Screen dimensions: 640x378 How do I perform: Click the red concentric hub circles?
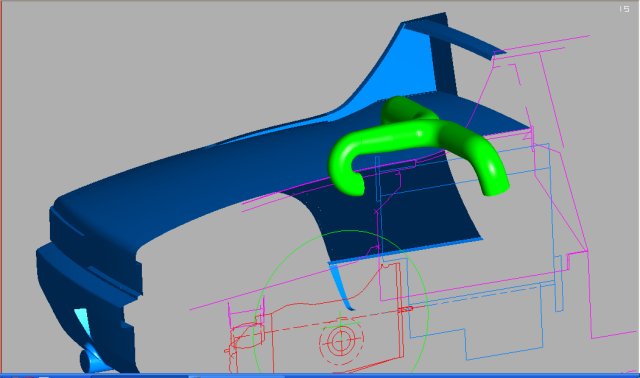click(x=340, y=340)
